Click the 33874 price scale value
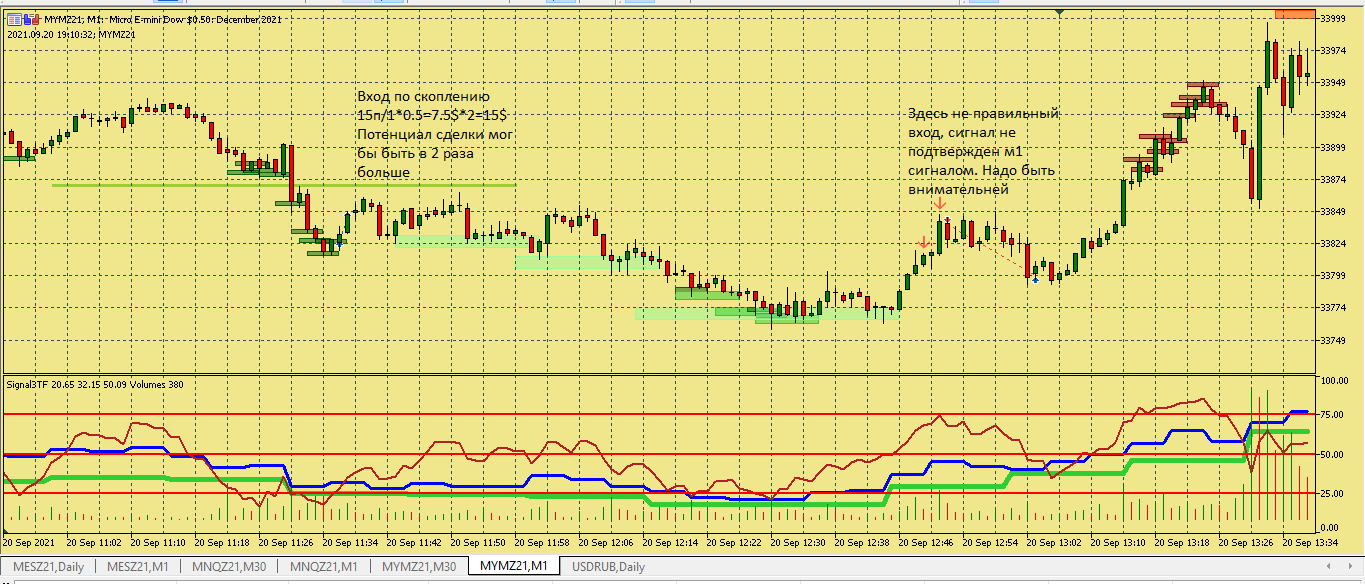Viewport: 1365px width, 584px height. [1332, 180]
